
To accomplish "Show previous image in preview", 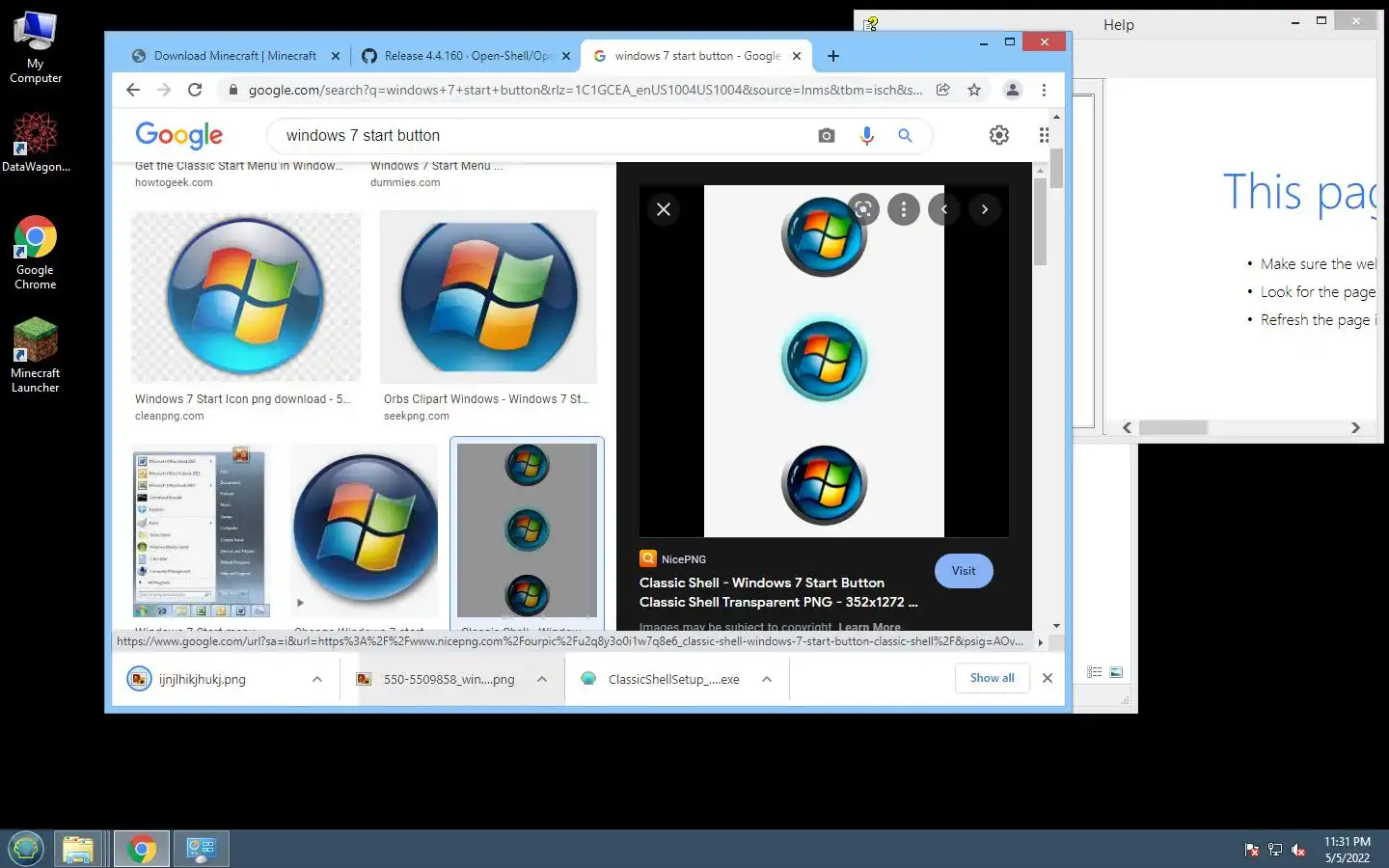I will (x=944, y=208).
